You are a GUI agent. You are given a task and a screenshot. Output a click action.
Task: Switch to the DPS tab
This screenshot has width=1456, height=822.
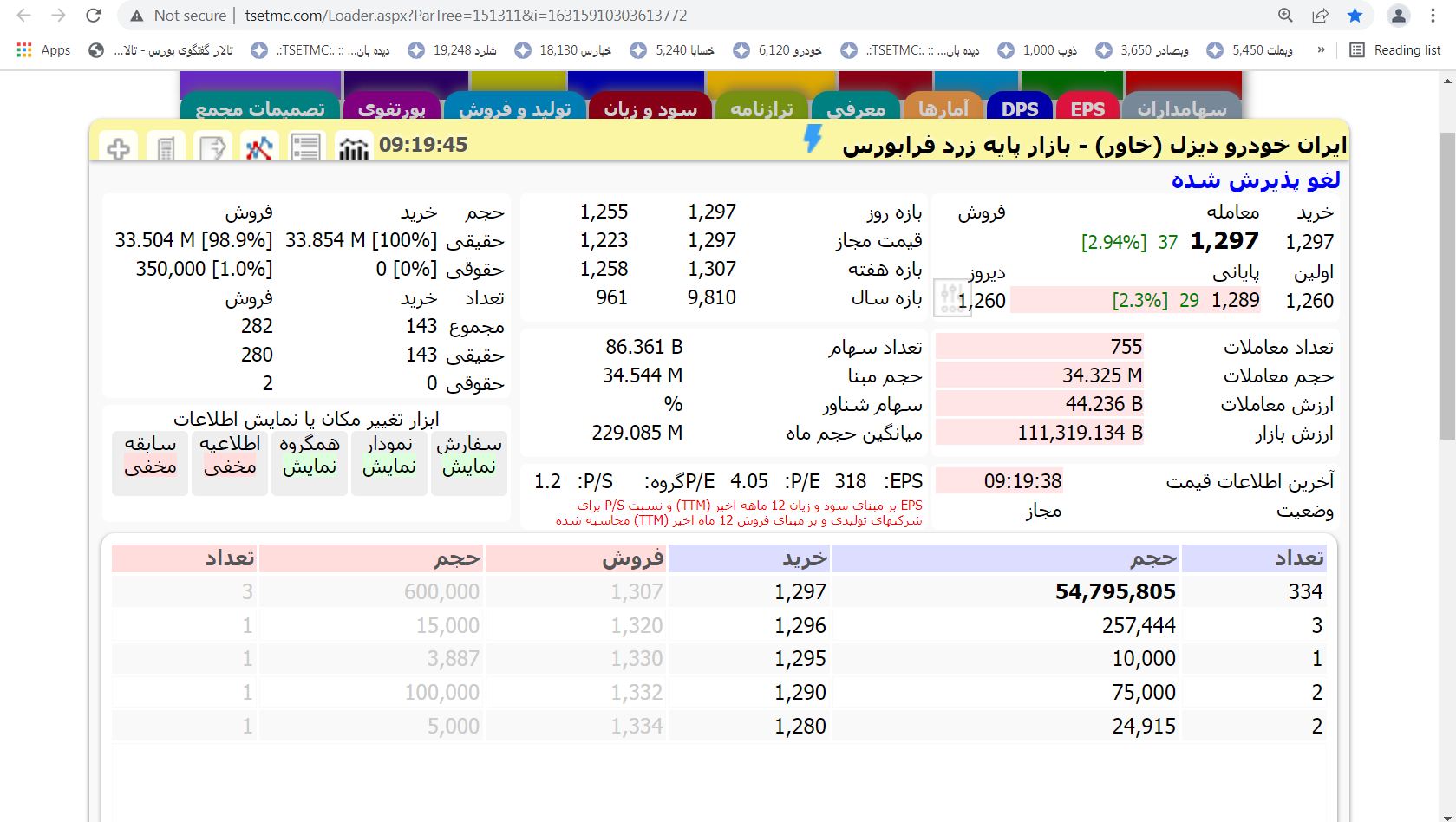coord(1020,108)
